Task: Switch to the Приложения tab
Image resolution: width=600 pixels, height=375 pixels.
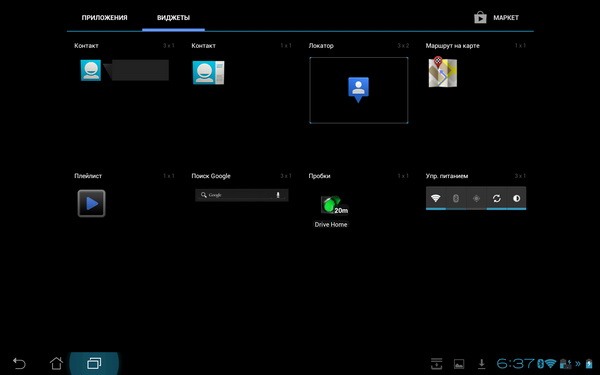Action: click(104, 18)
